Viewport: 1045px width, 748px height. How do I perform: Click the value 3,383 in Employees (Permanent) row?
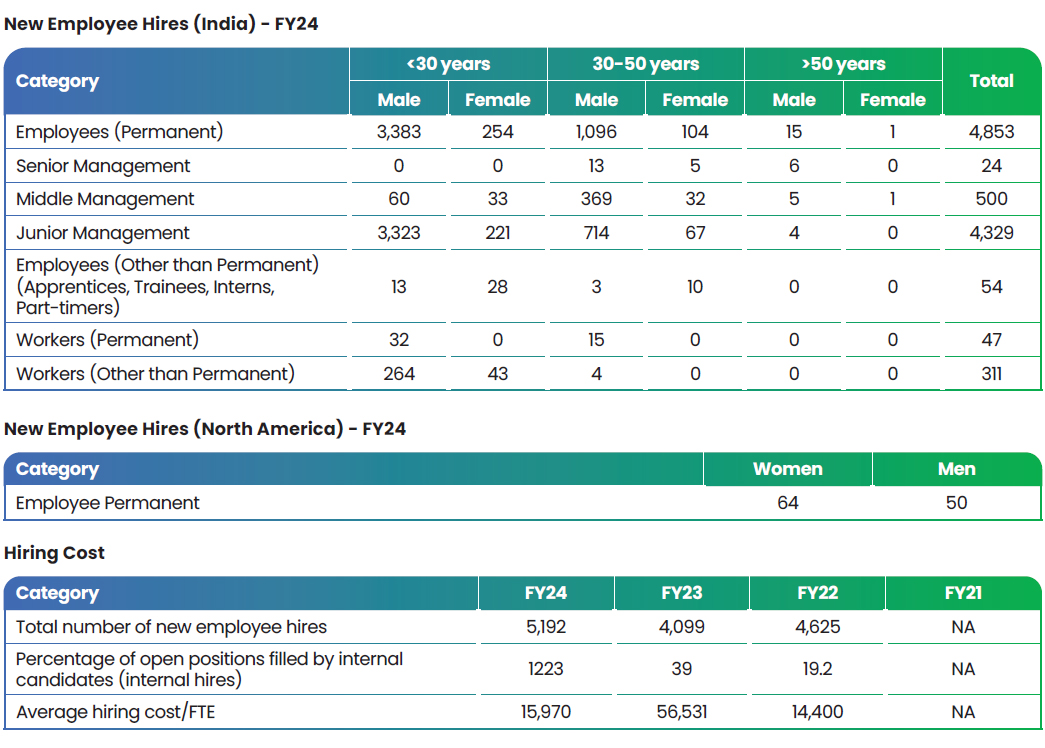click(399, 132)
